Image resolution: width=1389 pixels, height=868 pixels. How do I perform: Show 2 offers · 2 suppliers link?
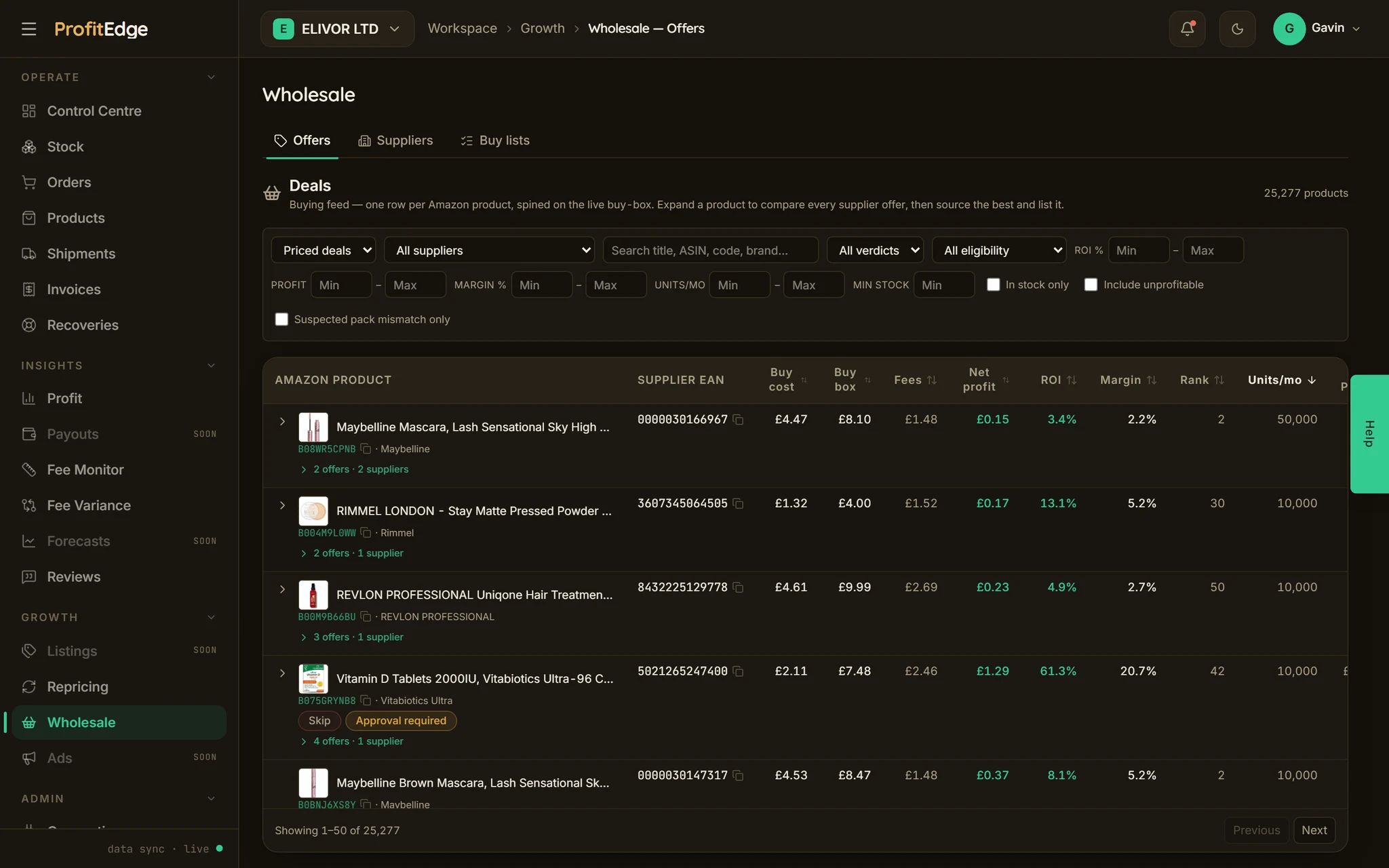tap(354, 469)
